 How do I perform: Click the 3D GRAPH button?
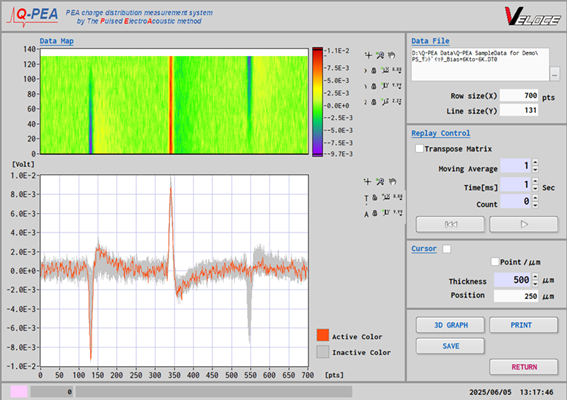point(450,325)
